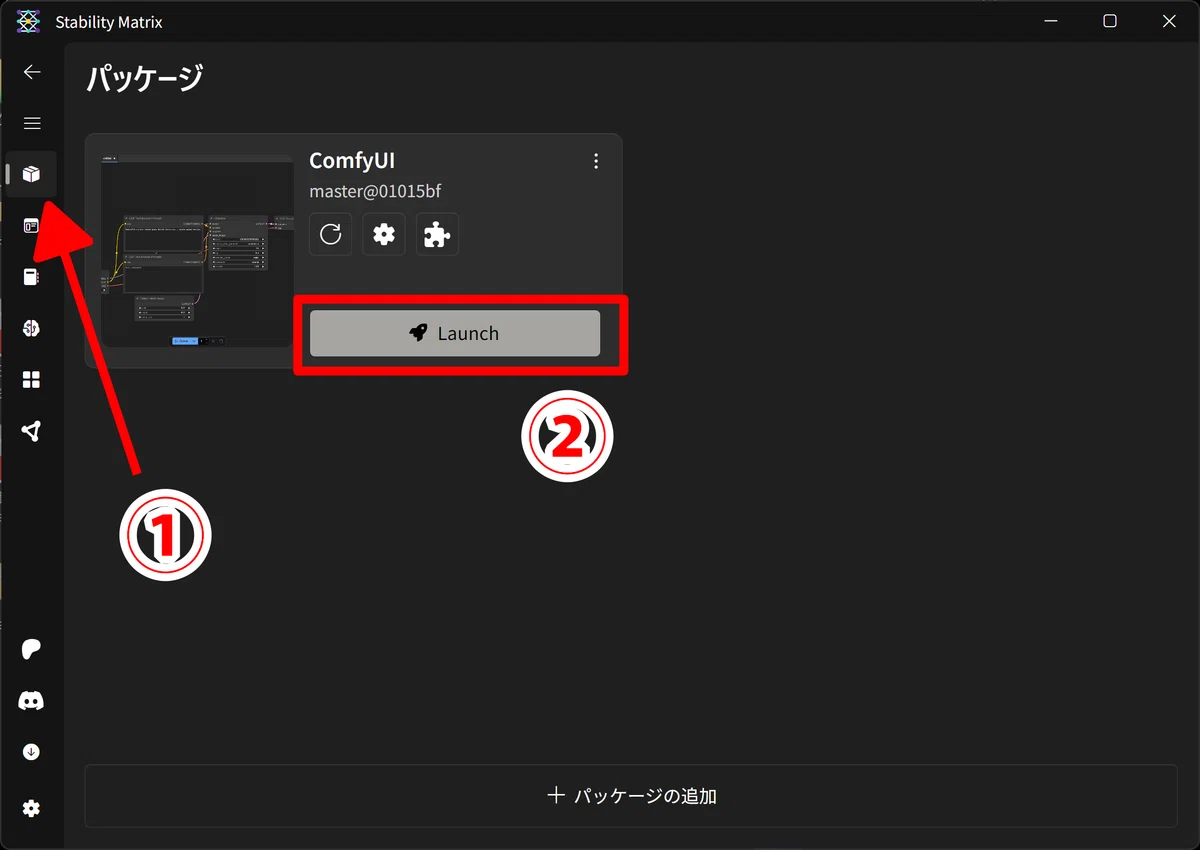
Task: Open ComfyUI launch options gear icon
Action: pyautogui.click(x=384, y=235)
